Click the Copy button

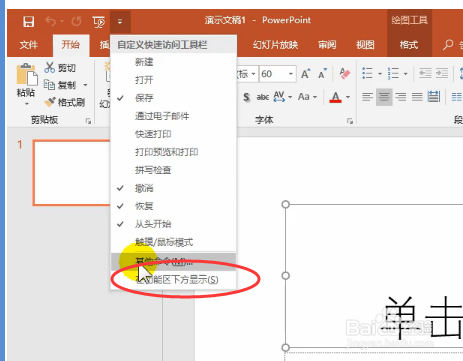point(60,85)
